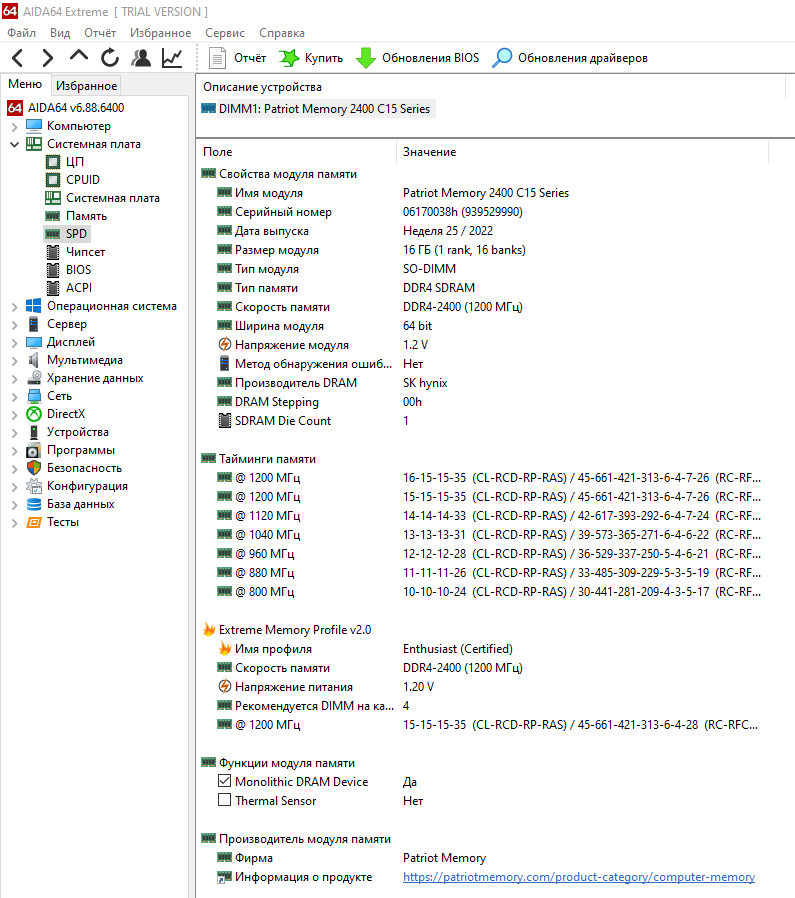Open the Файл menu
The image size is (795, 898).
[x=21, y=33]
